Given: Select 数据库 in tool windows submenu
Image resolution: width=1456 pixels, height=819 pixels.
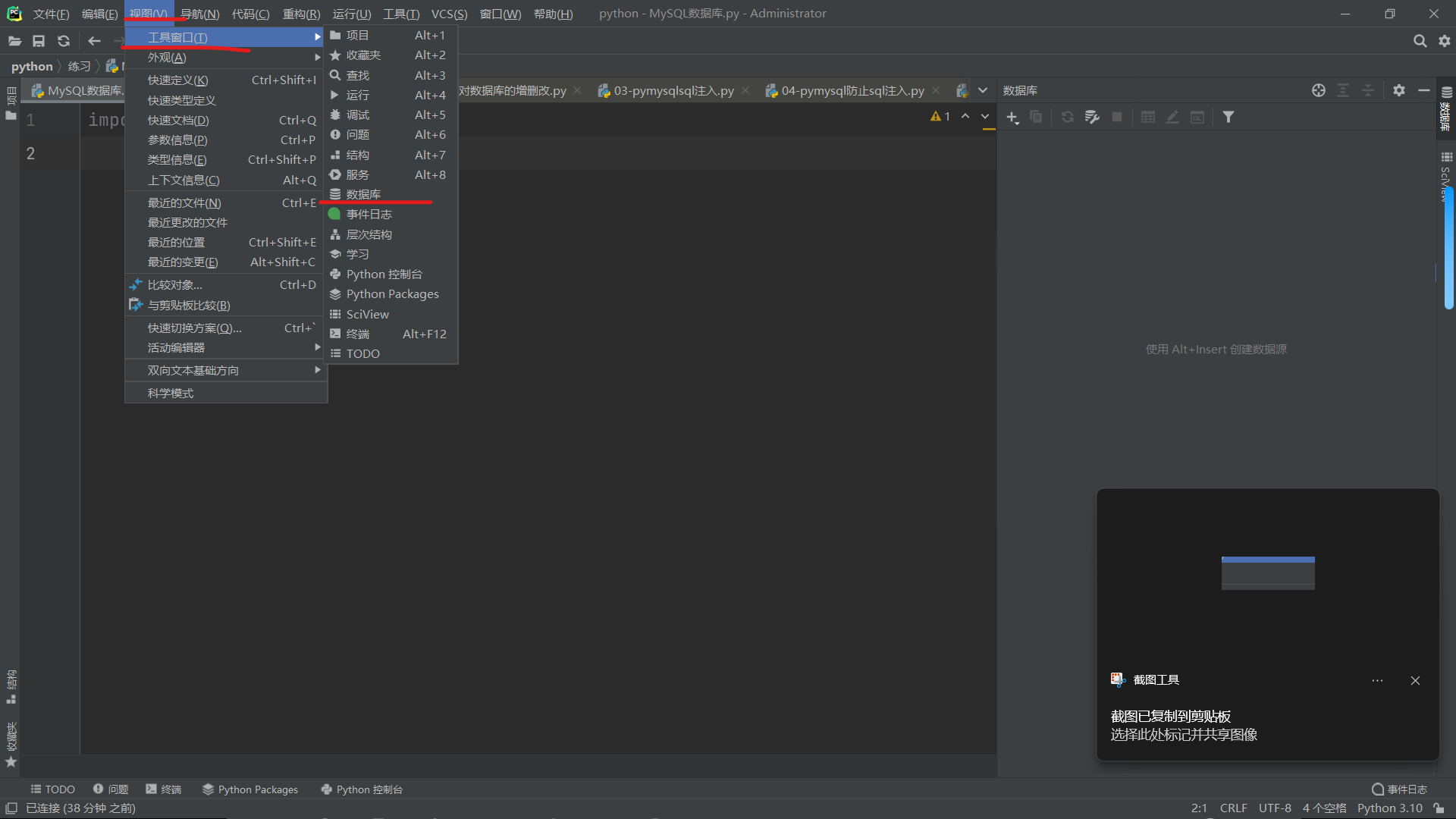Looking at the screenshot, I should [363, 195].
